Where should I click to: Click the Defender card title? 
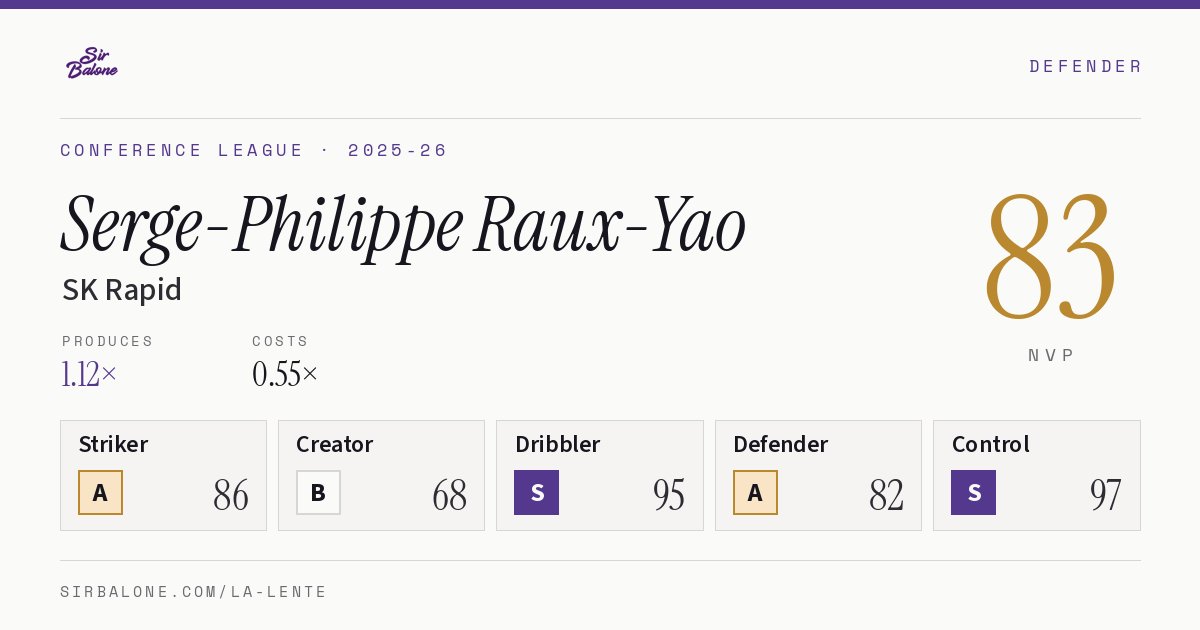pos(780,444)
